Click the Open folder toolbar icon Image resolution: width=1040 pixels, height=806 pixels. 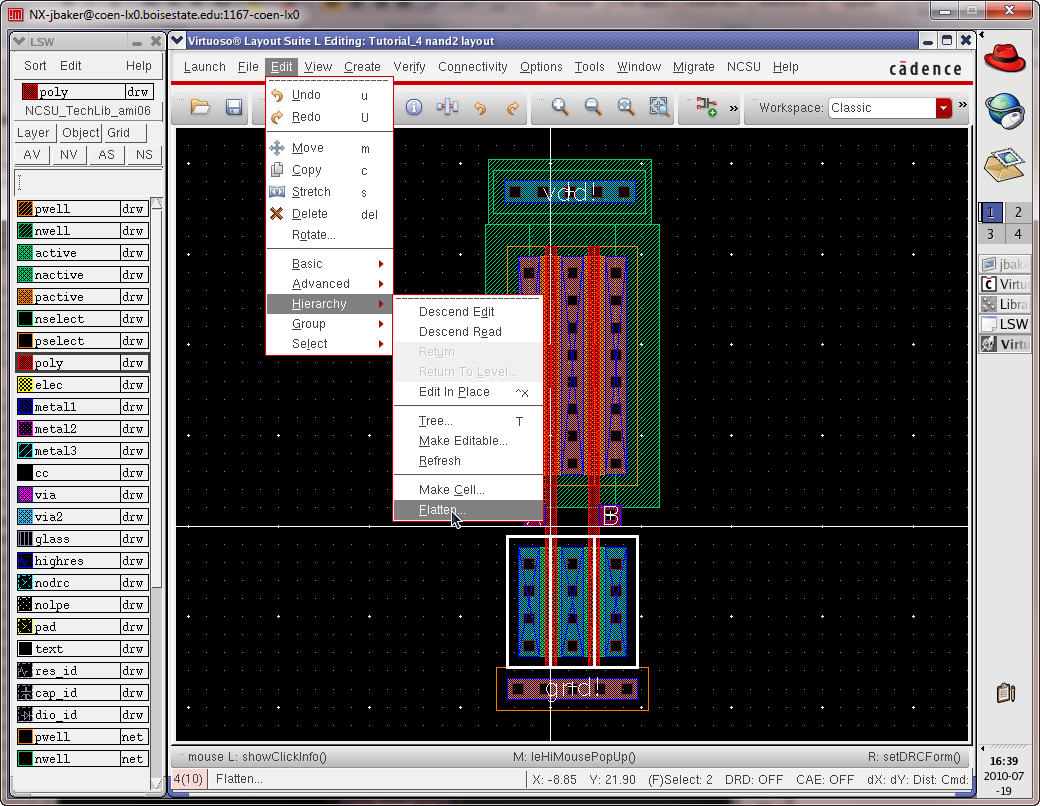200,107
